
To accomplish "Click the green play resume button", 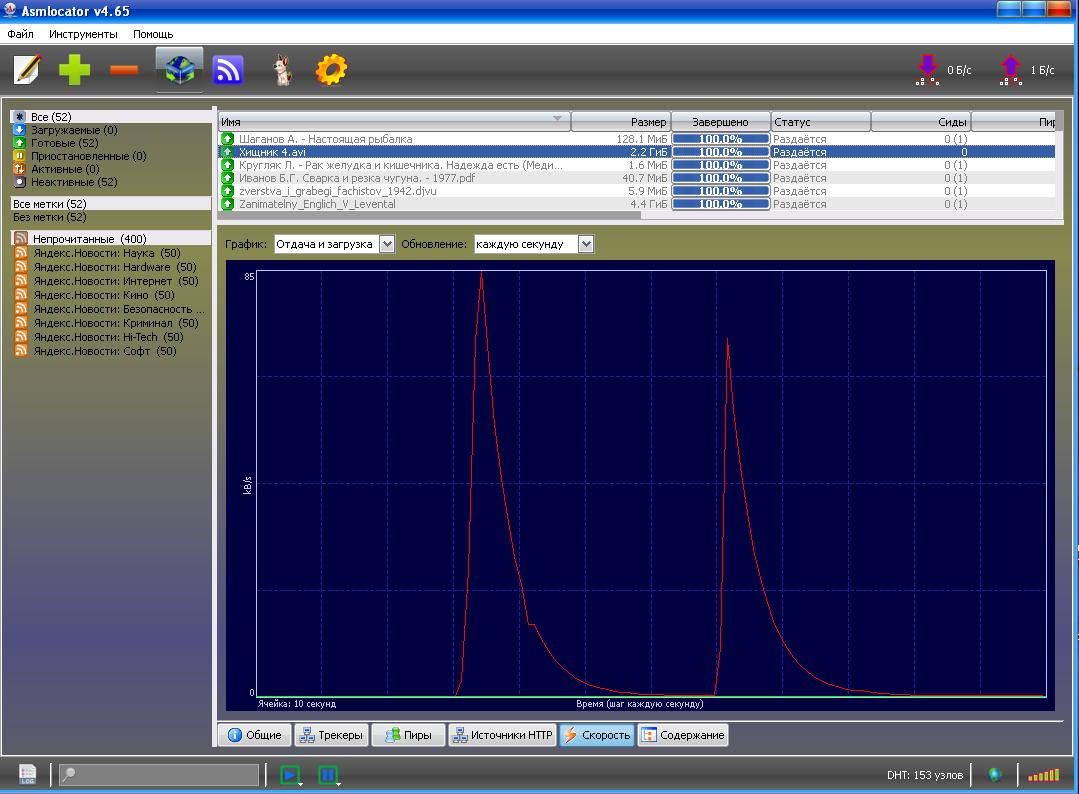I will 290,774.
